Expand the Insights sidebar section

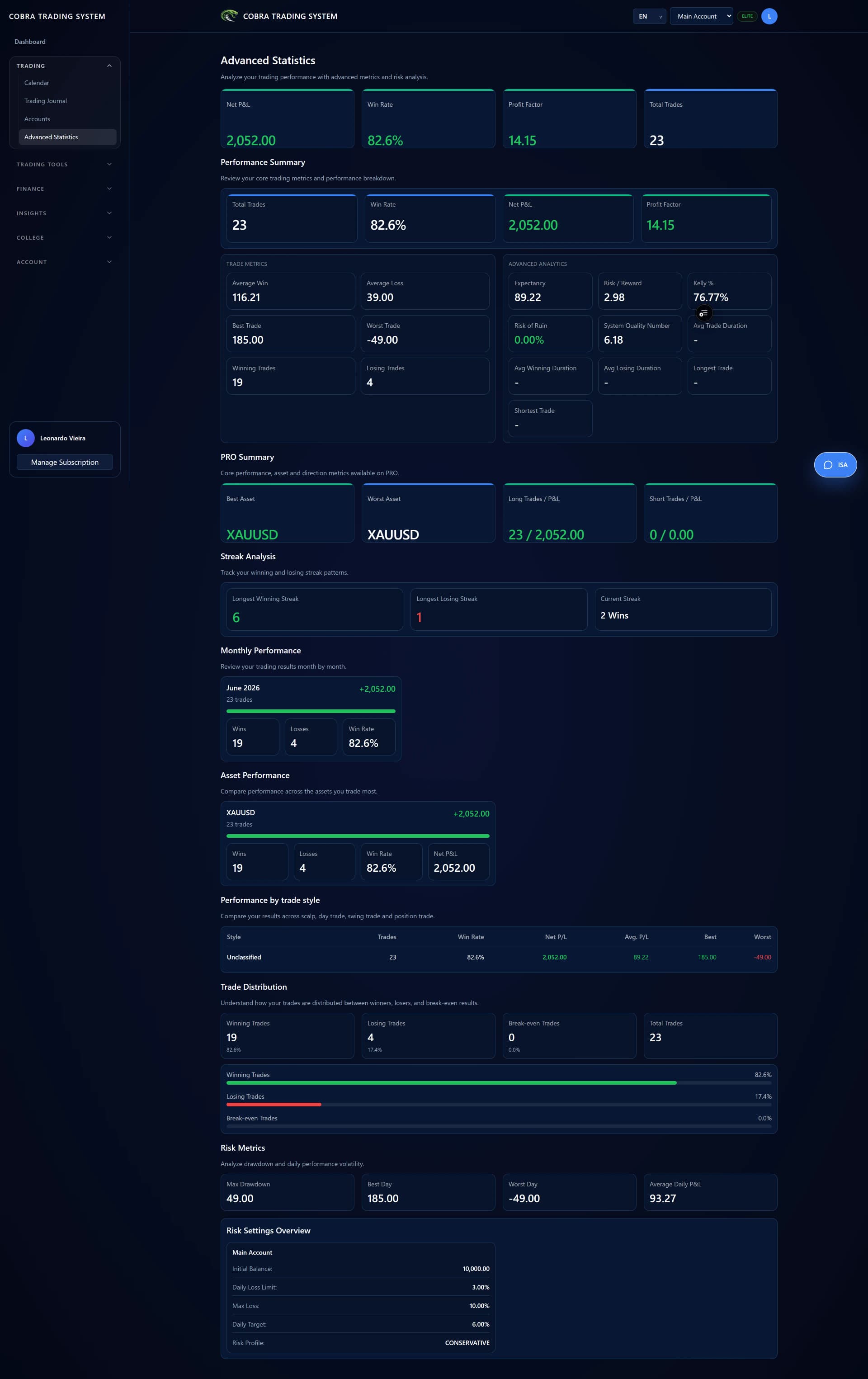[65, 213]
